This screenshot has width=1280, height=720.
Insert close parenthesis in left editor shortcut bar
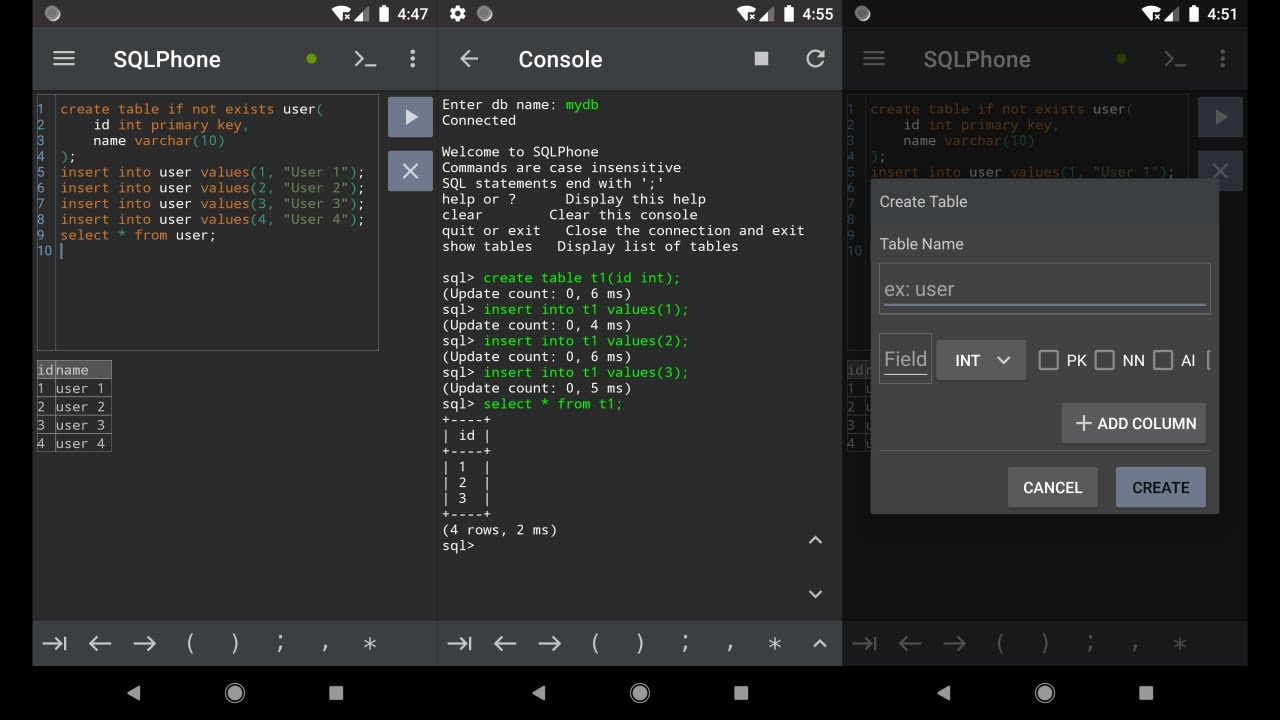(x=235, y=644)
